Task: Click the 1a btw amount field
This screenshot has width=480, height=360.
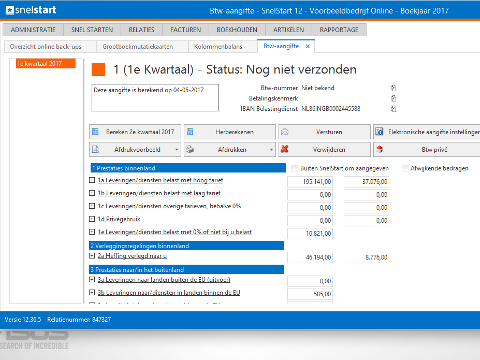Action: (366, 182)
